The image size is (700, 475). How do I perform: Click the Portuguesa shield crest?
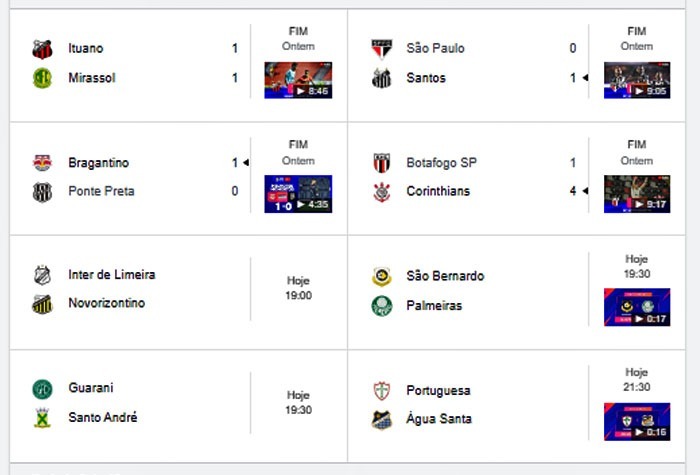tap(382, 390)
